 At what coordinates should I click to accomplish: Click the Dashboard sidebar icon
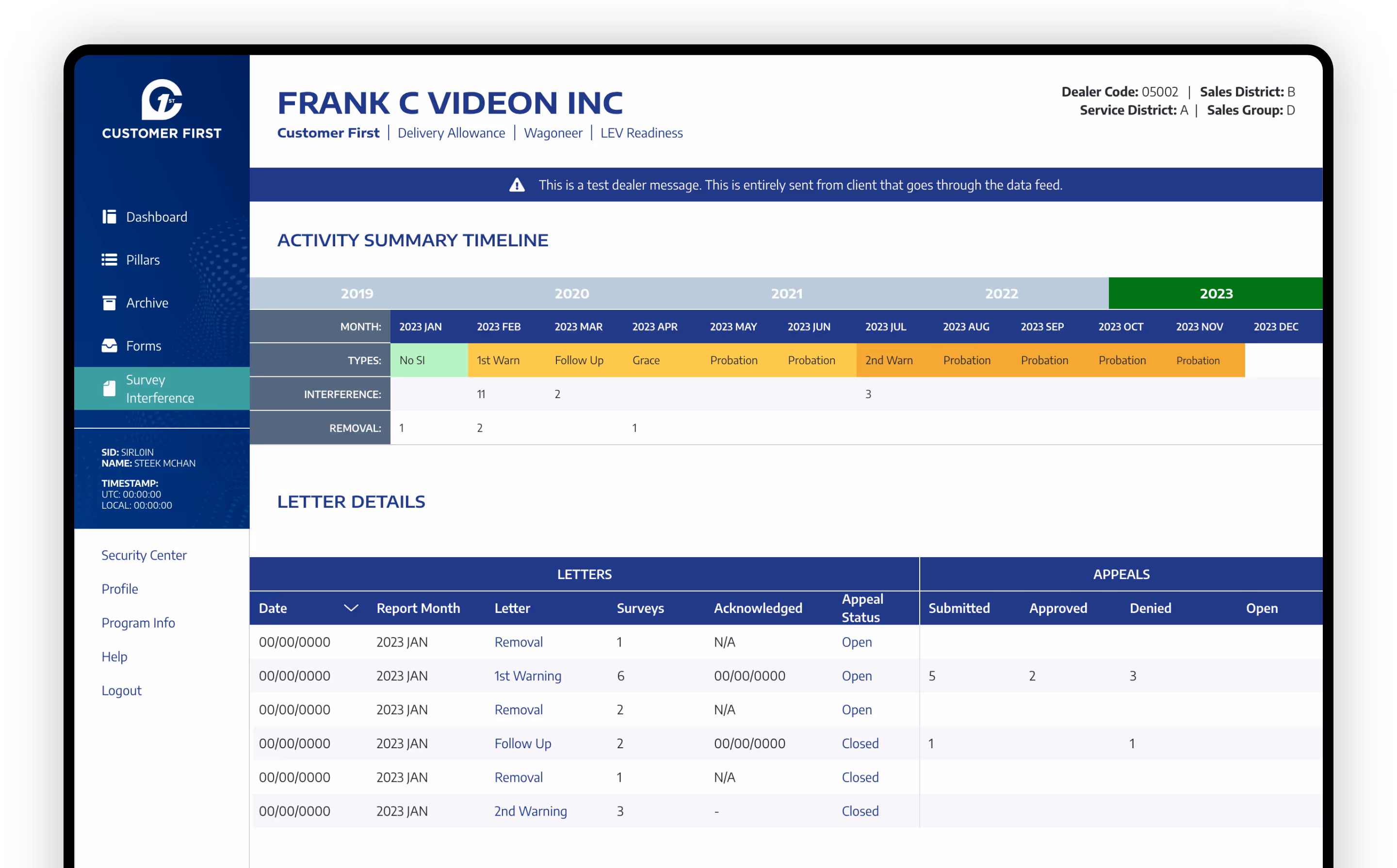pyautogui.click(x=109, y=216)
